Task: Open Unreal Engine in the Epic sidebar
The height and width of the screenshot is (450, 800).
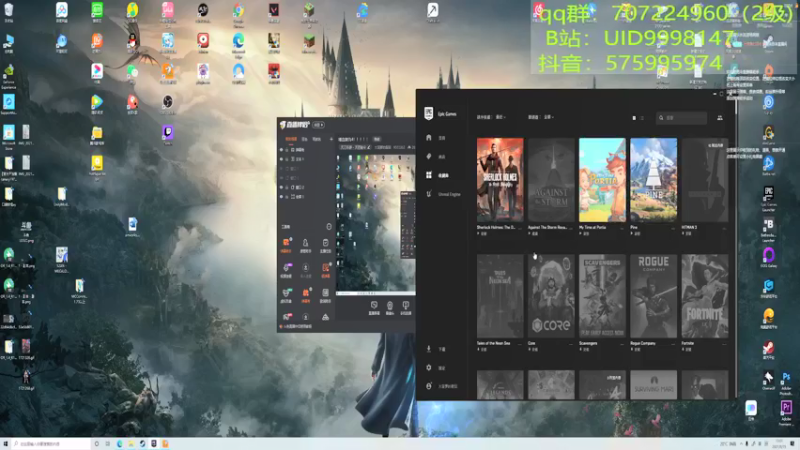Action: coord(443,194)
